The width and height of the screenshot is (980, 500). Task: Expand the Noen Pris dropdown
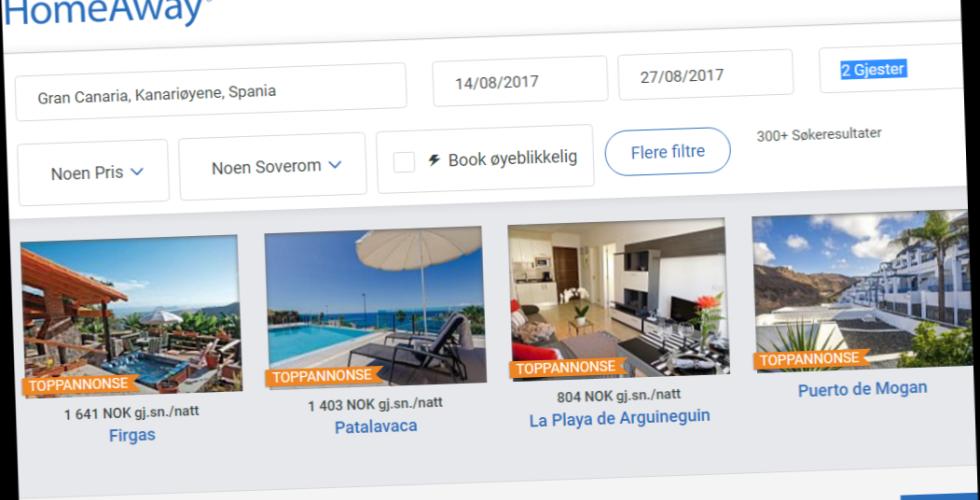pyautogui.click(x=94, y=172)
